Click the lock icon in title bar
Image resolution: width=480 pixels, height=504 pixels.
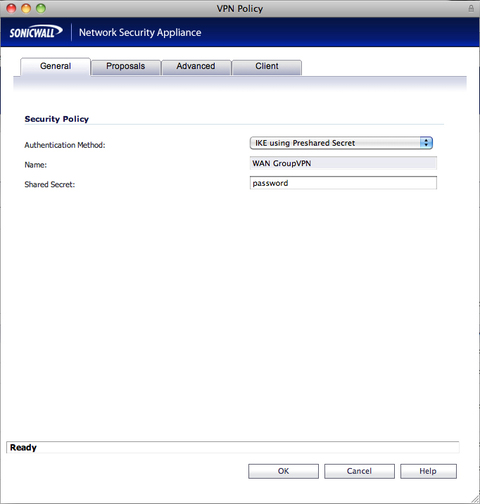click(471, 8)
